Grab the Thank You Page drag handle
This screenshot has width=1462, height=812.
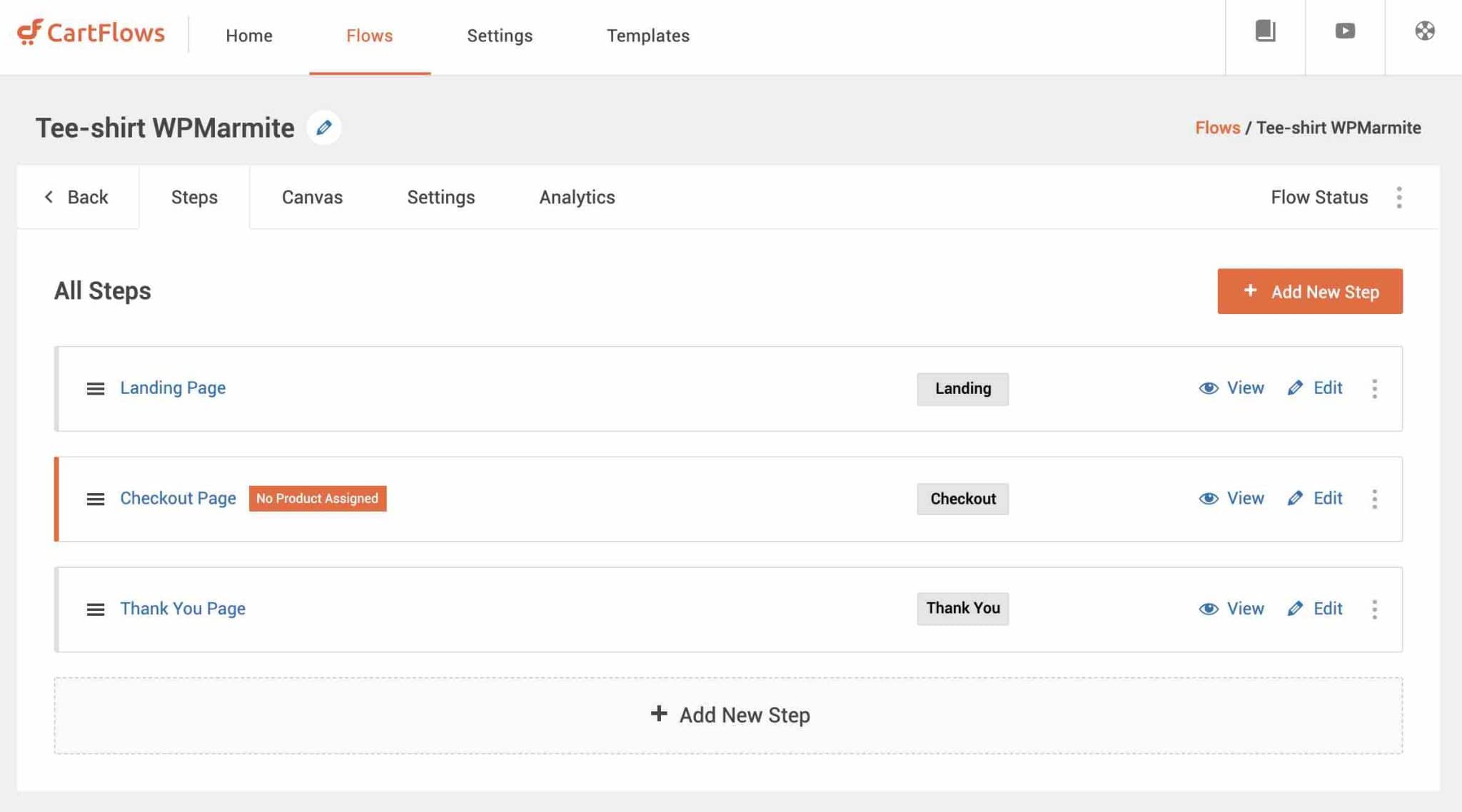click(x=95, y=609)
